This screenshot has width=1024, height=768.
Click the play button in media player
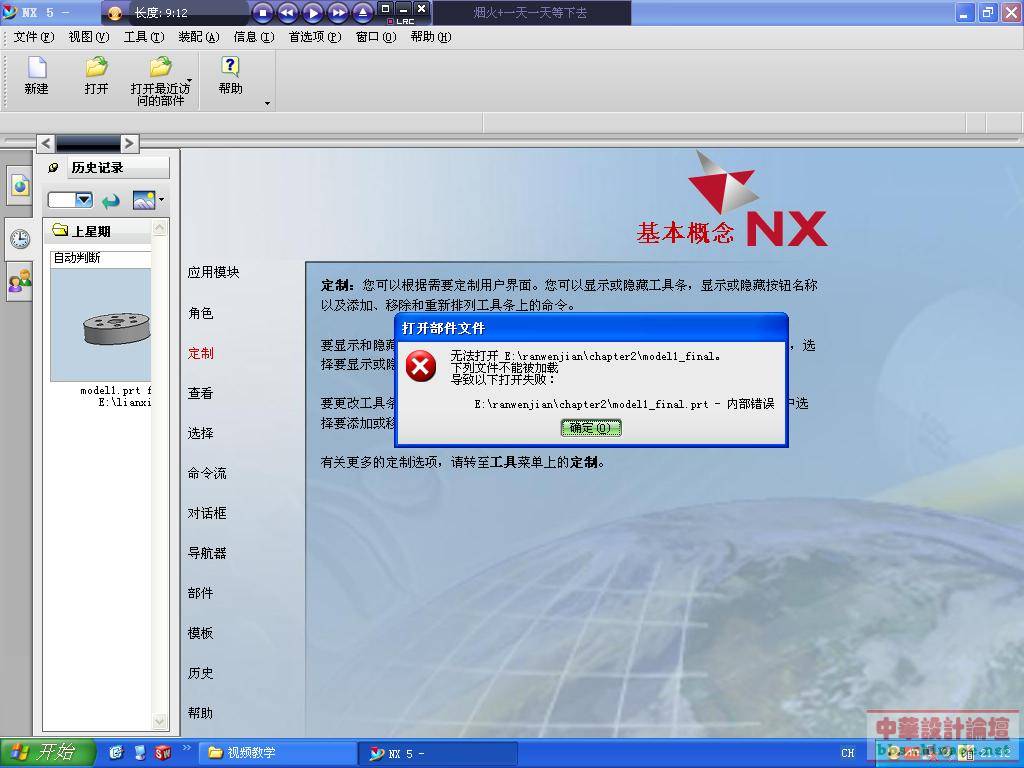point(313,12)
